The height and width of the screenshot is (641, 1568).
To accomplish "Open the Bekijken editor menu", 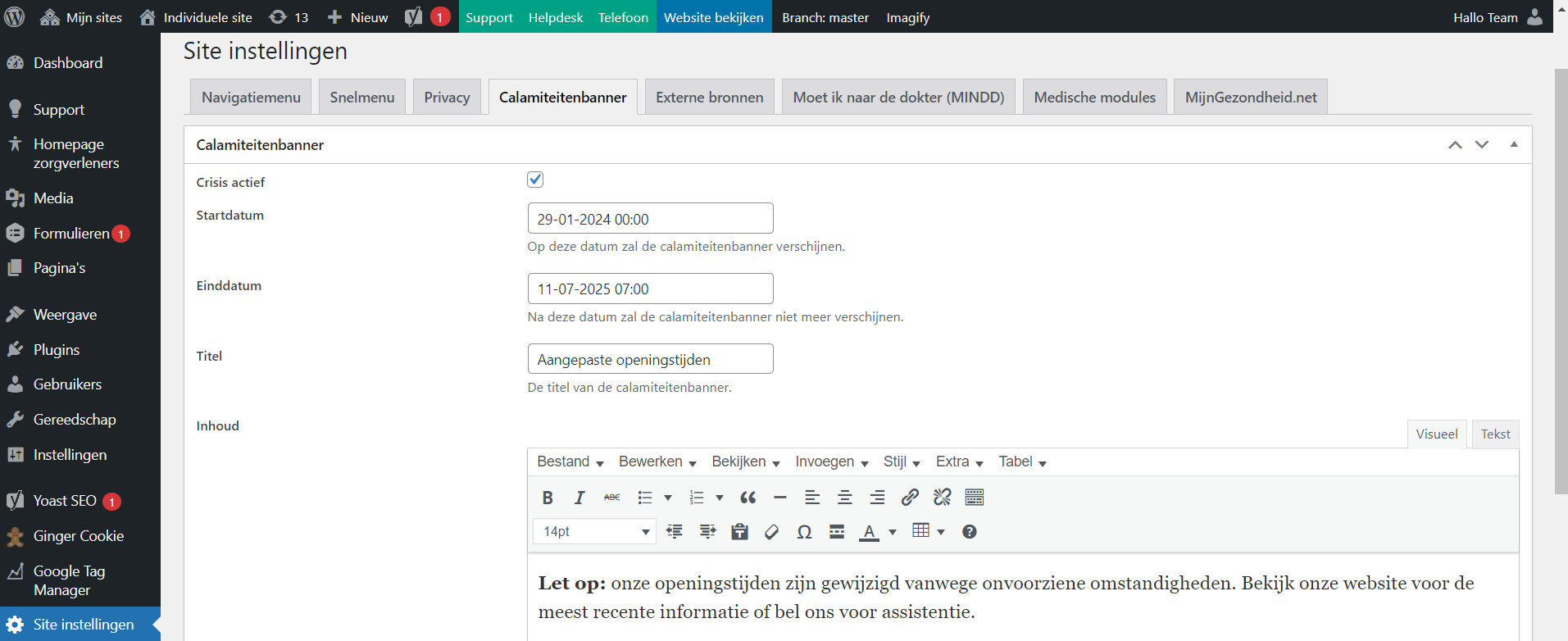I will coord(746,461).
